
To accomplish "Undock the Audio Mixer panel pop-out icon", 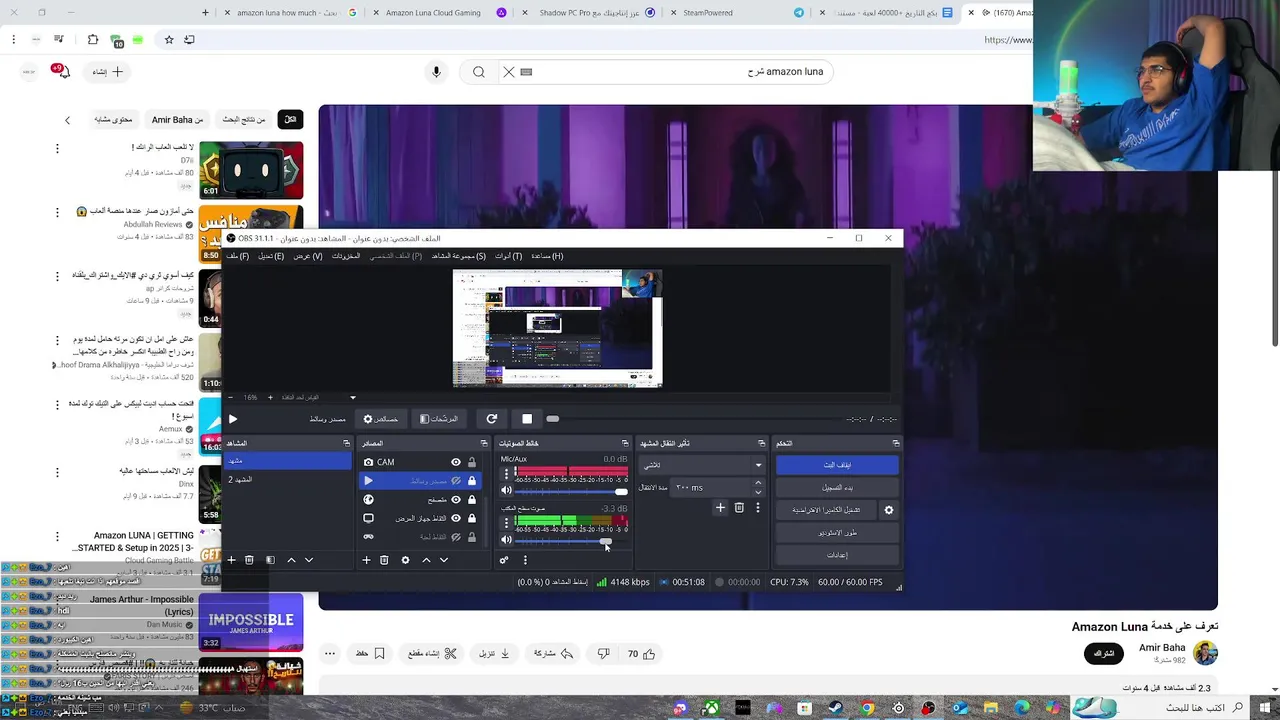I will click(x=625, y=443).
